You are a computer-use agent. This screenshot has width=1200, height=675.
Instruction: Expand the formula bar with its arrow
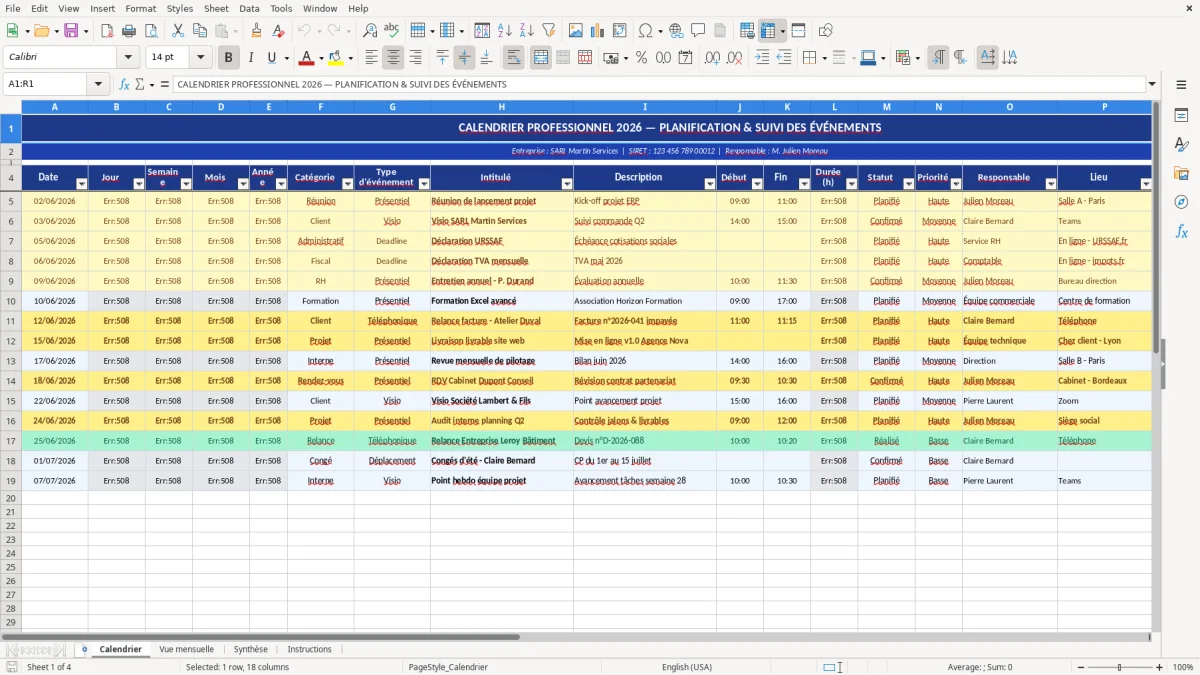[1152, 84]
